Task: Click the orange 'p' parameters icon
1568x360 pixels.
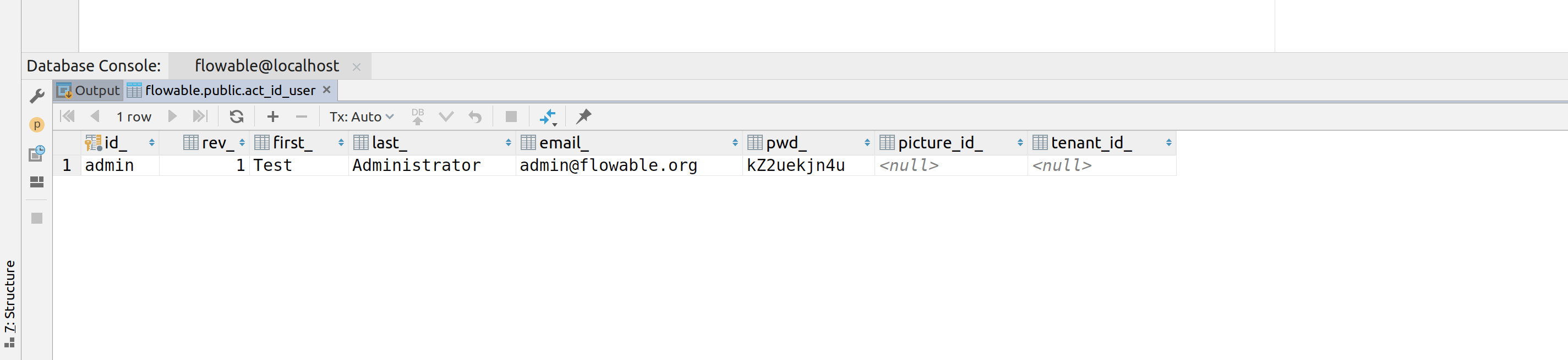Action: [36, 125]
